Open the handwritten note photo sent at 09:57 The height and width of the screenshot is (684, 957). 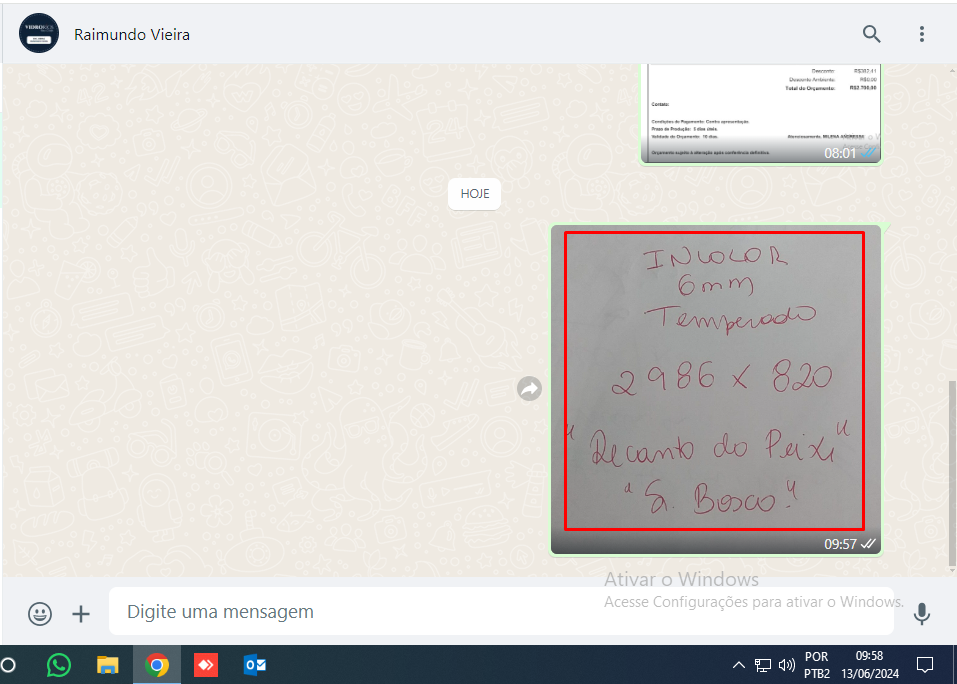pyautogui.click(x=716, y=389)
